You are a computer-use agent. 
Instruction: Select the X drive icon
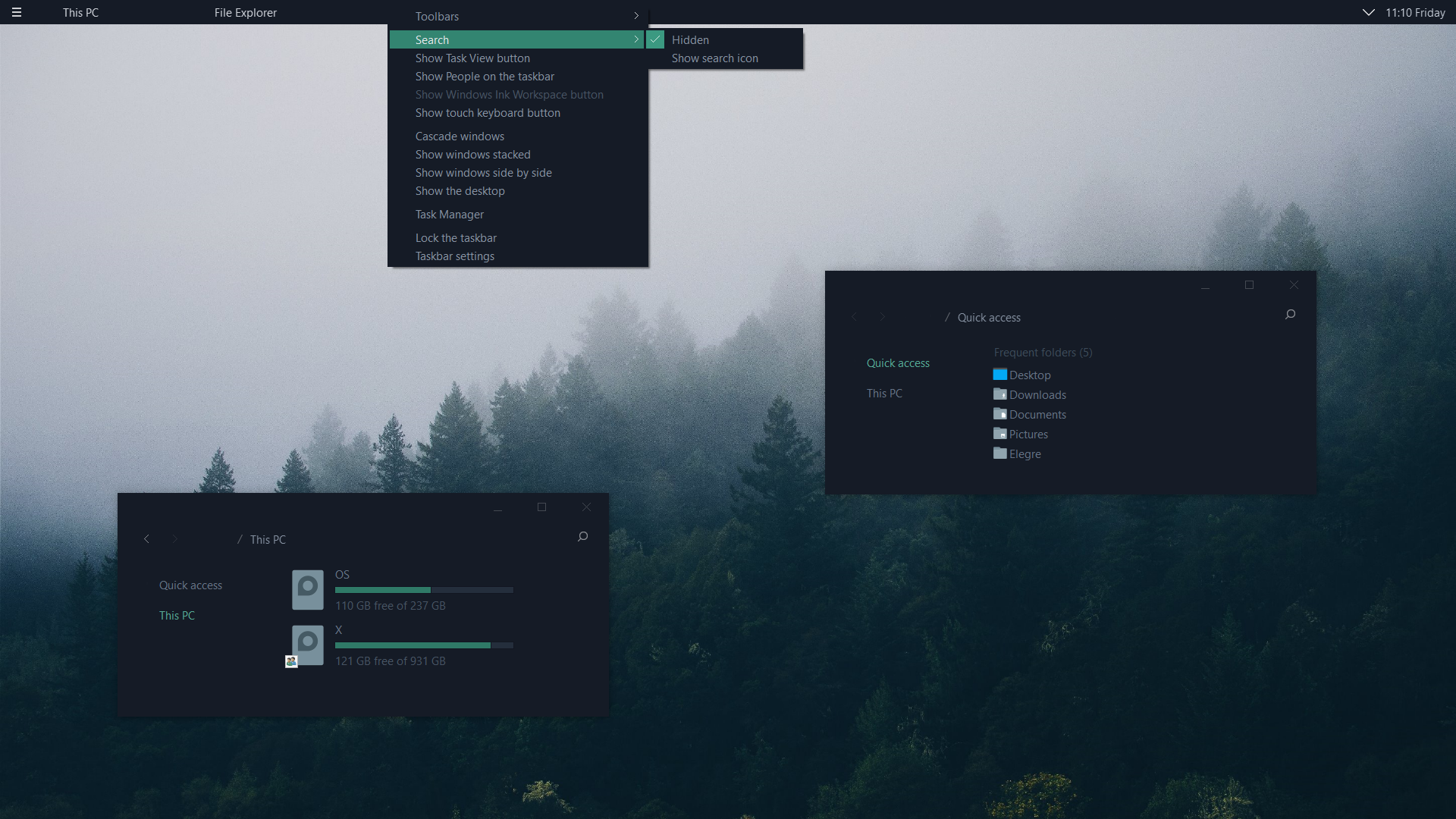point(308,645)
